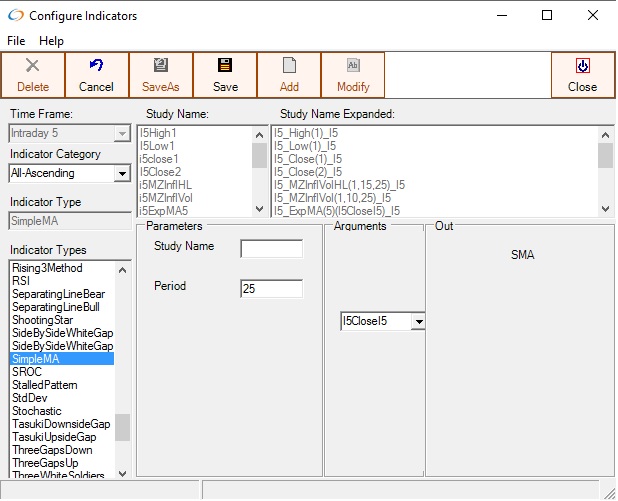The height and width of the screenshot is (501, 618).
Task: Open the File menu
Action: (x=17, y=41)
